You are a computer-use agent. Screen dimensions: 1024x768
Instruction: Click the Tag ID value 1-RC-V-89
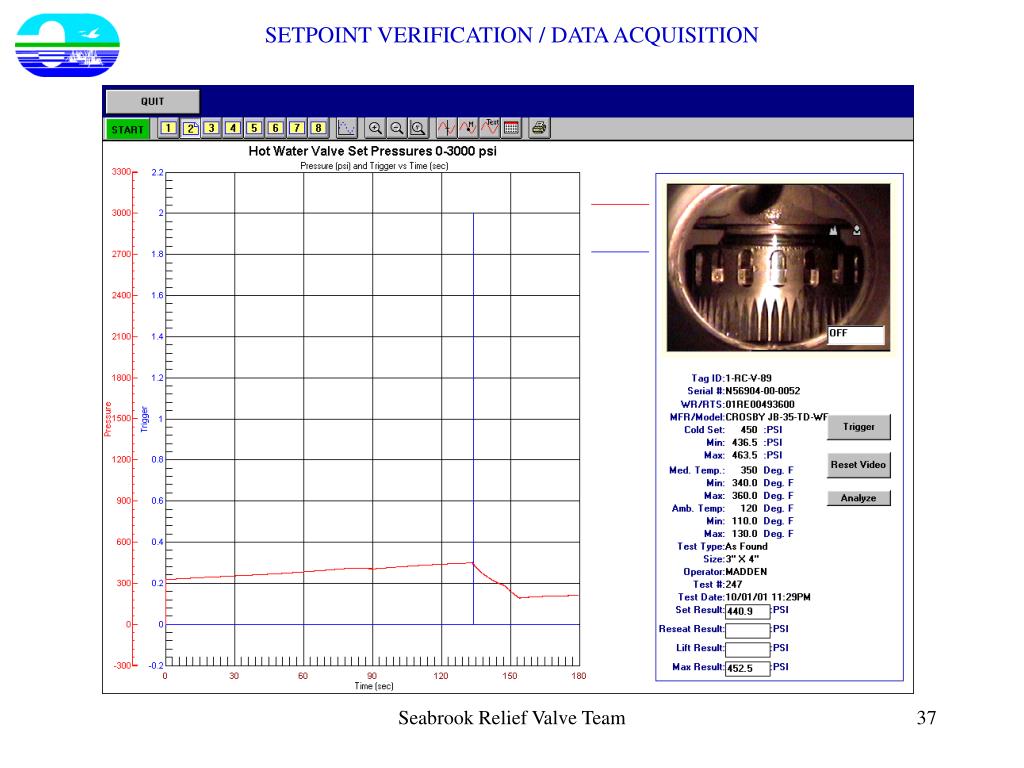coord(748,378)
